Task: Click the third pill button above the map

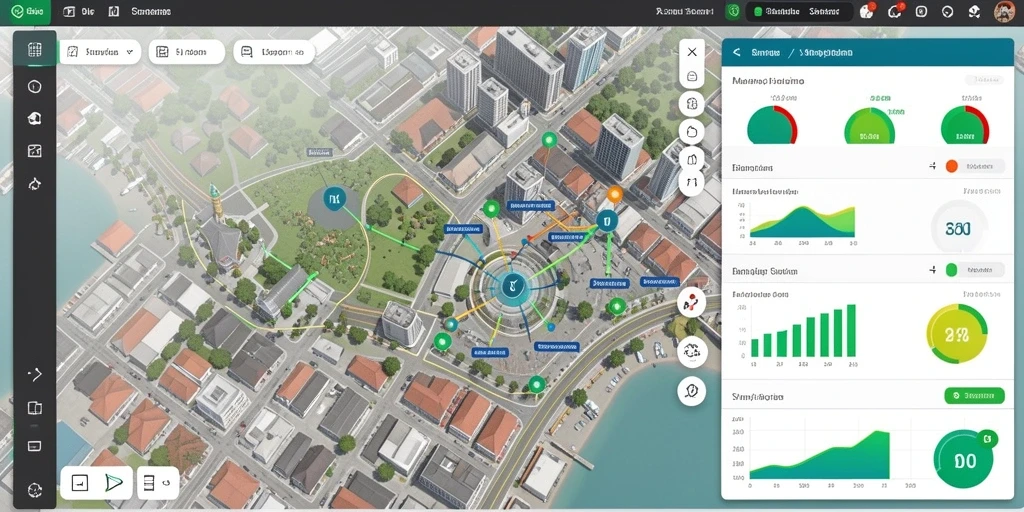Action: pos(274,52)
